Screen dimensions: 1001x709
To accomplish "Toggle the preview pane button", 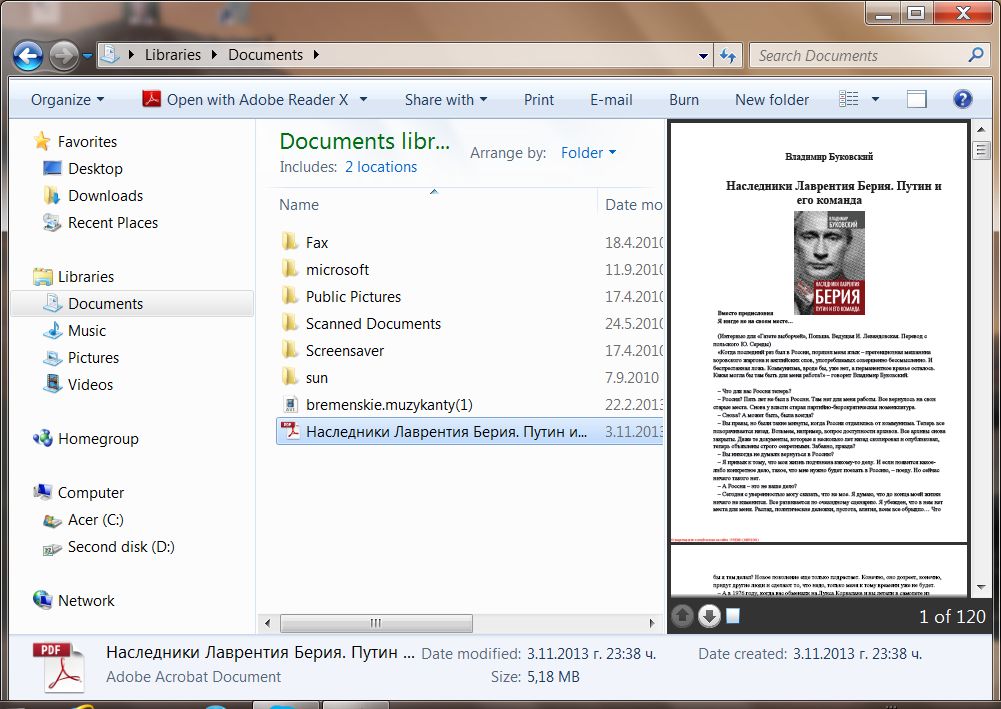I will pos(917,99).
